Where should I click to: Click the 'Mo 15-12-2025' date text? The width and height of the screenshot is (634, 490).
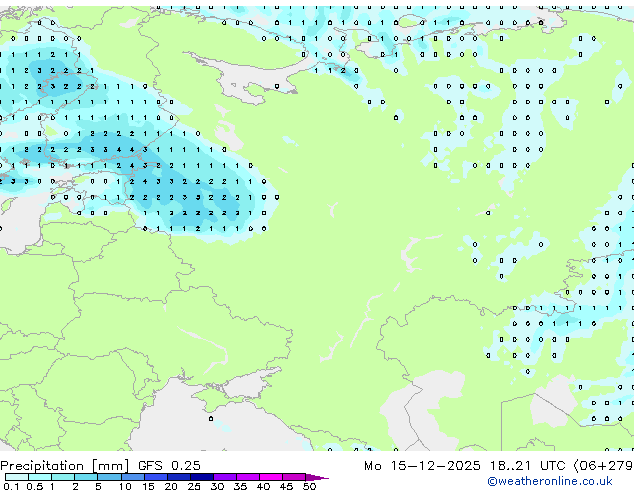tap(422, 465)
